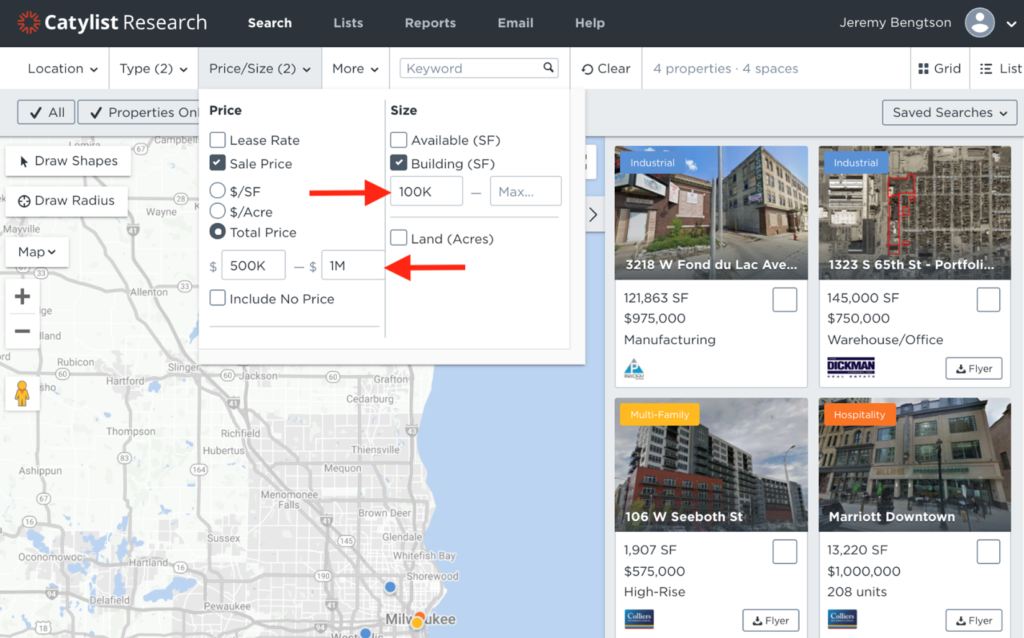Click the minimum building size field 100K
The image size is (1024, 638).
click(x=426, y=191)
